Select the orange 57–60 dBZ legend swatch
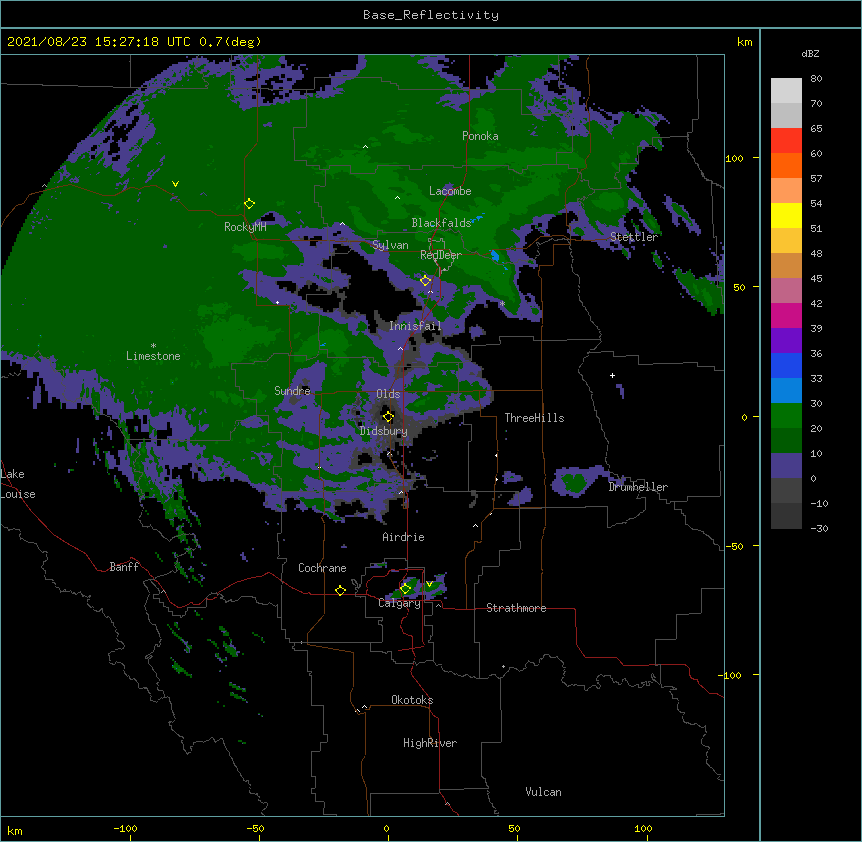This screenshot has height=842, width=862. [x=786, y=165]
